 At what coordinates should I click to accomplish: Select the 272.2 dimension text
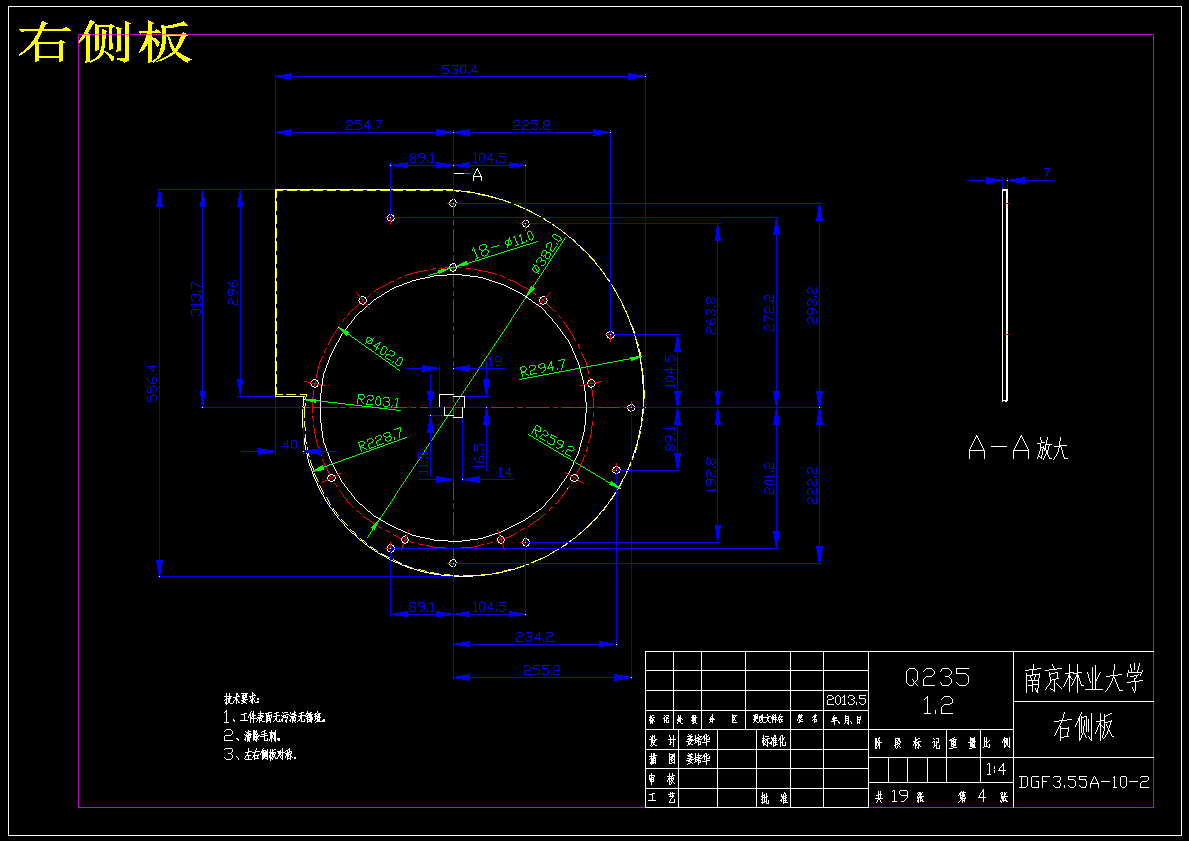(x=770, y=313)
